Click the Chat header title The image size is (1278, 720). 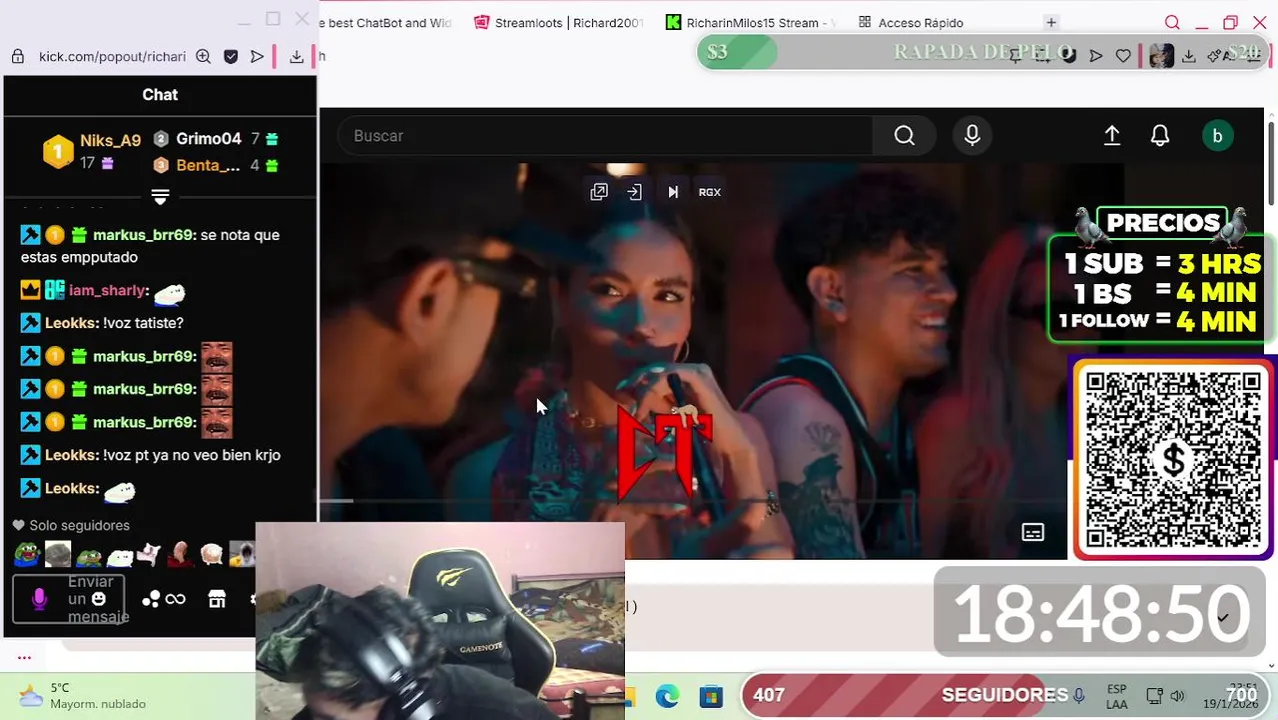tap(160, 94)
